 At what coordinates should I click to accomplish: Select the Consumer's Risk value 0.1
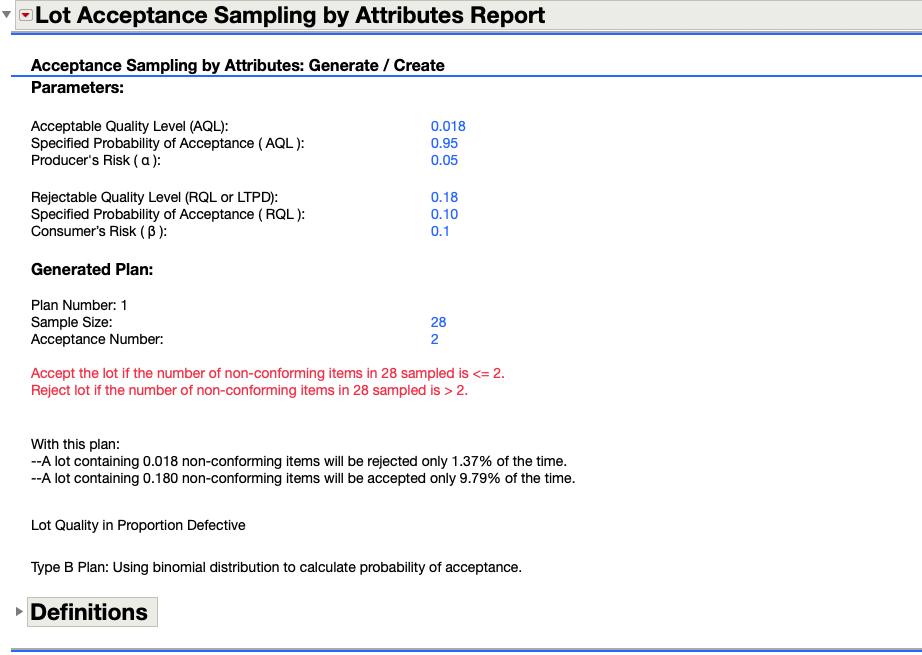pyautogui.click(x=440, y=232)
